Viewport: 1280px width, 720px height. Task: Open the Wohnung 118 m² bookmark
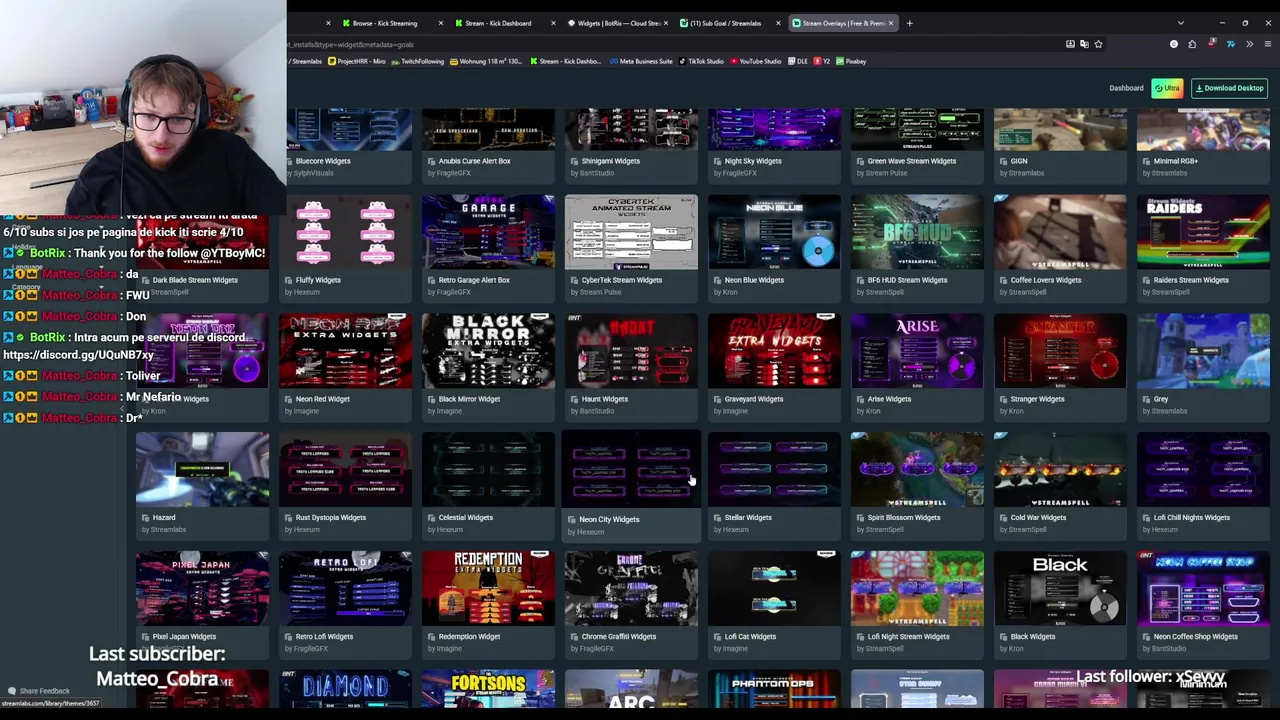(x=487, y=61)
